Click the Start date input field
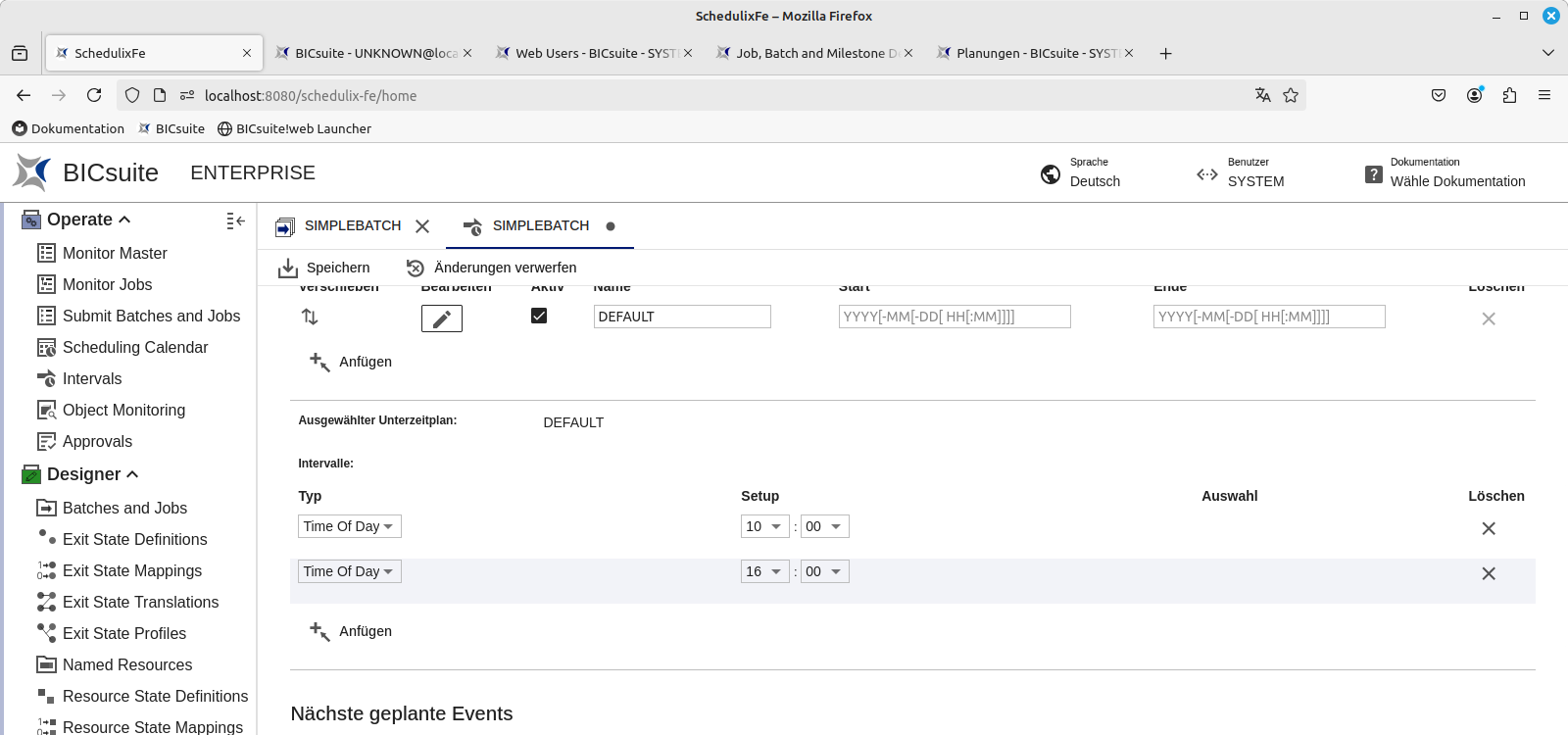The image size is (1568, 735). (x=954, y=317)
